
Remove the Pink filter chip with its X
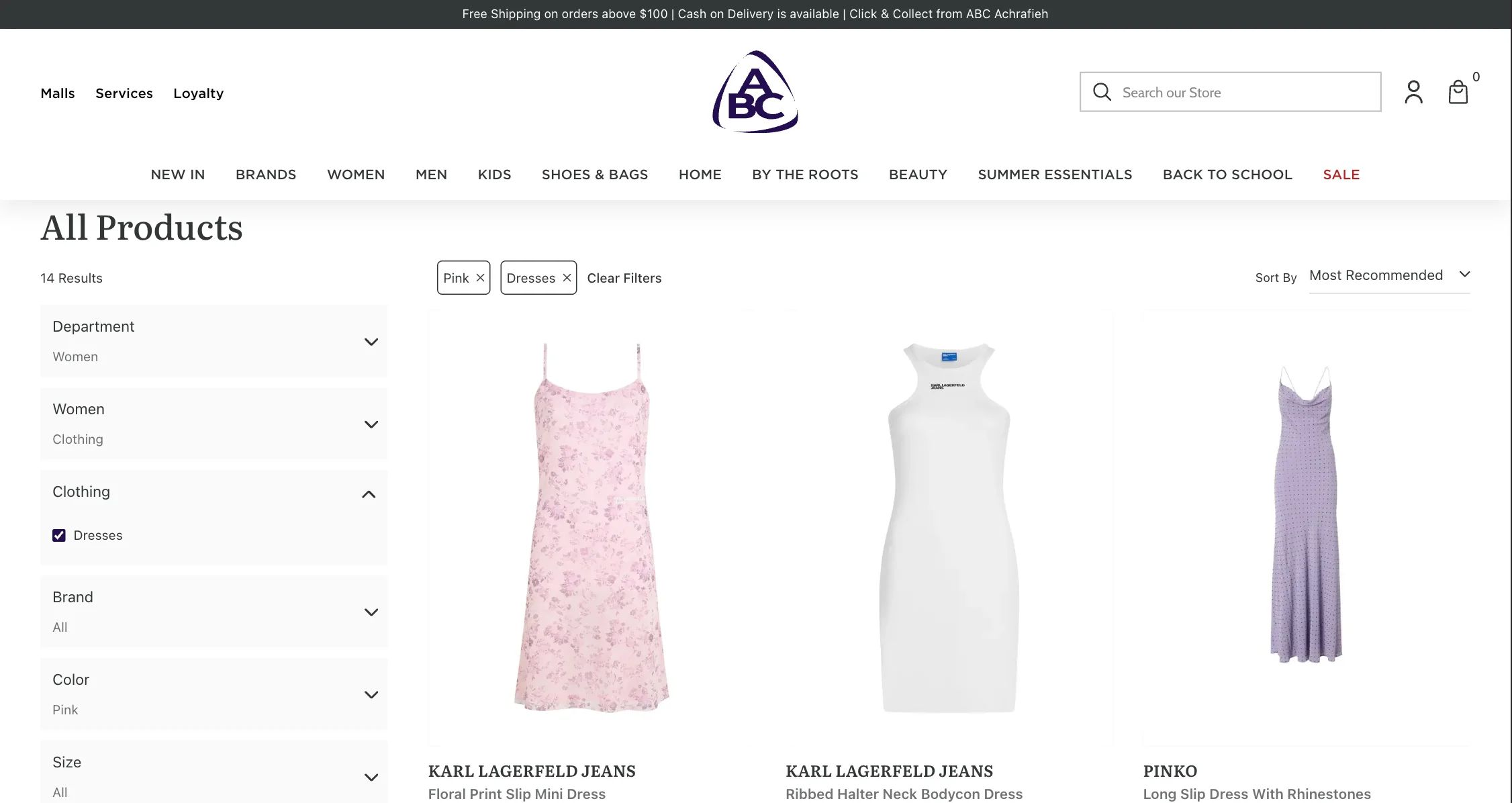point(480,278)
